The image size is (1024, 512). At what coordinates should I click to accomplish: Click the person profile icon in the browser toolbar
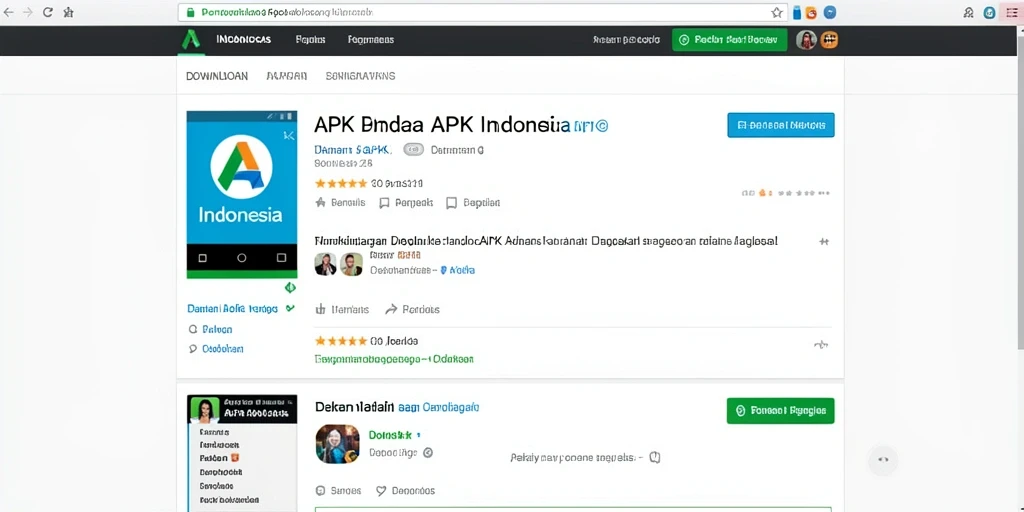pos(969,12)
